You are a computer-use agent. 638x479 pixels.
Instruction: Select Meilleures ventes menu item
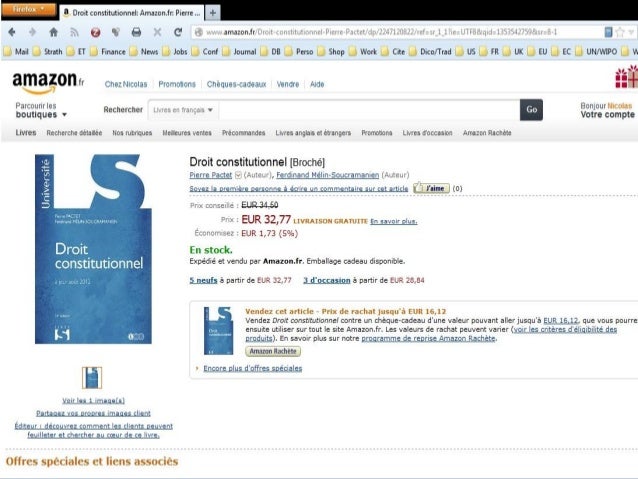187,133
